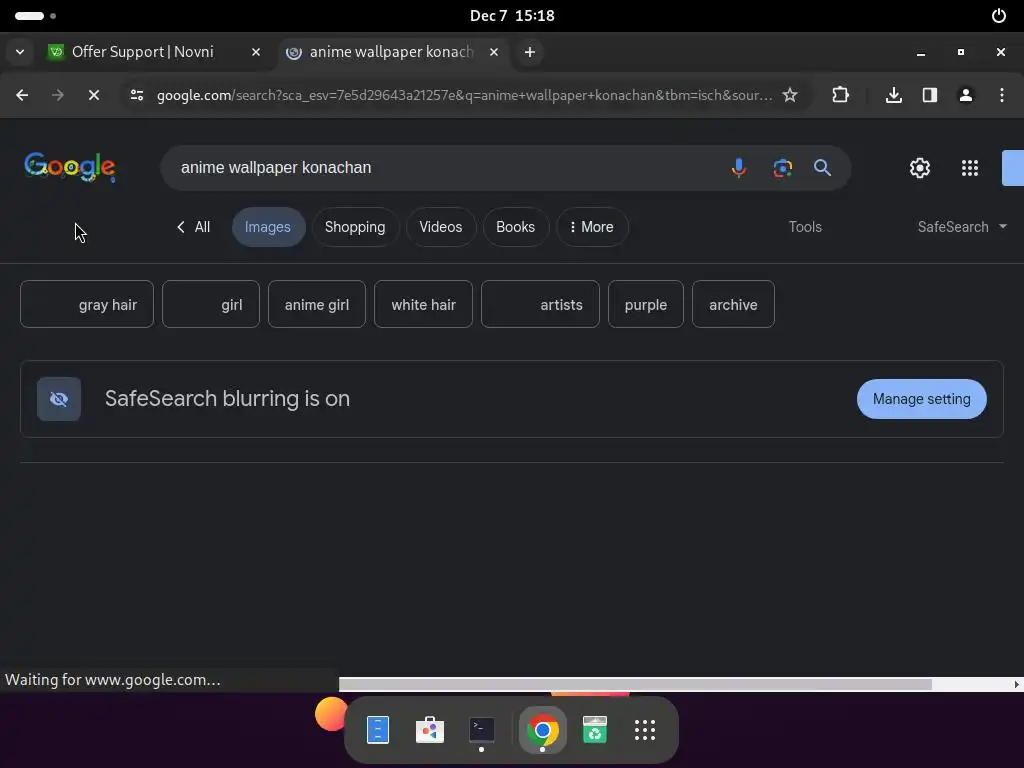Switch to Videos results
1024x768 pixels.
[x=441, y=227]
